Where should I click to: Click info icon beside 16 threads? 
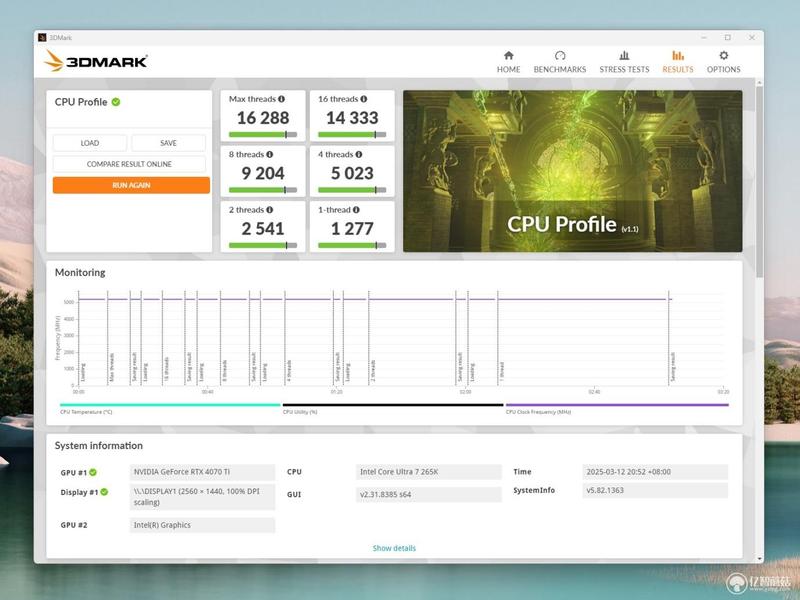coord(364,99)
